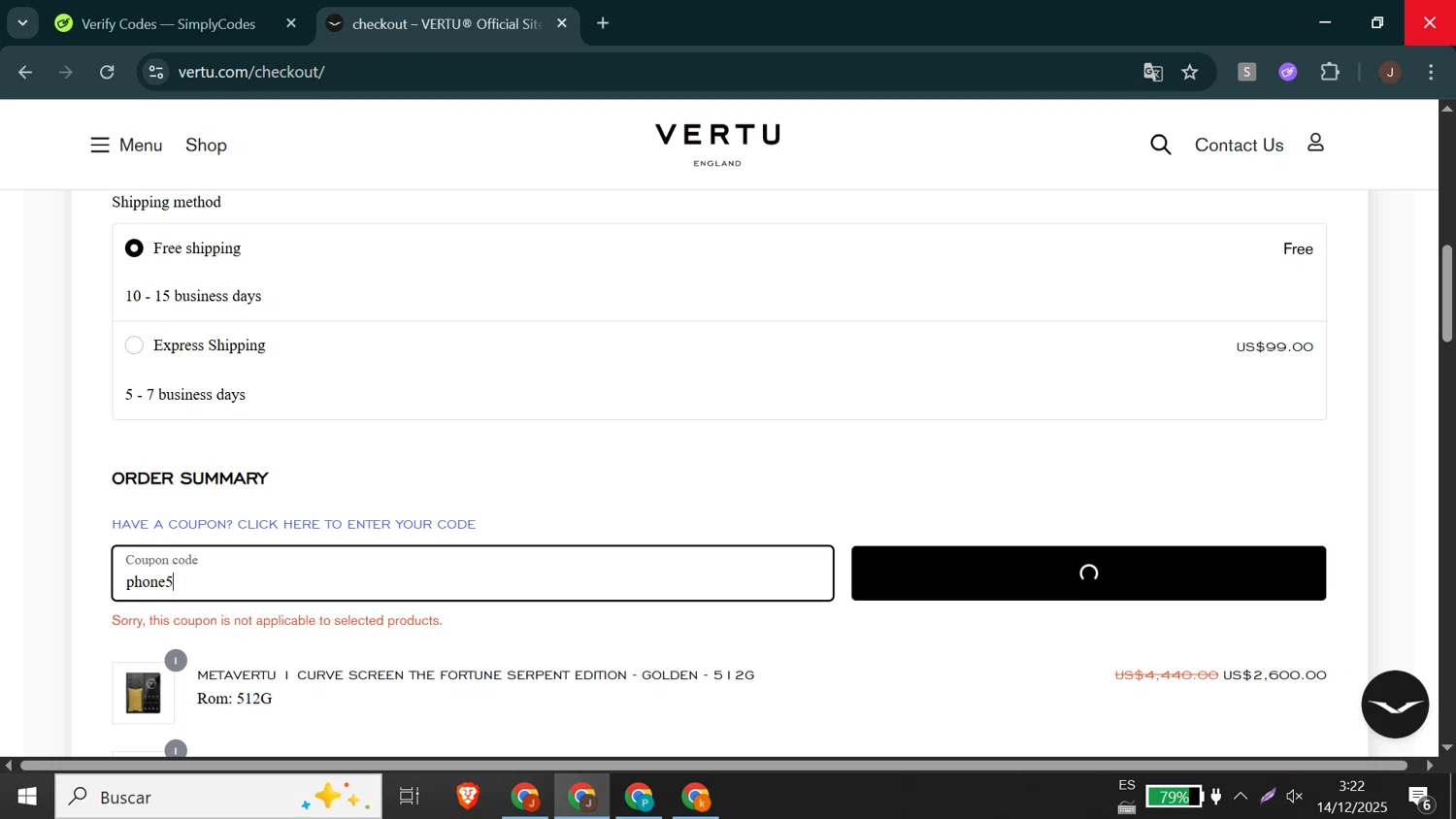Viewport: 1456px width, 819px height.
Task: Open the fourth Chrome taskbar icon
Action: pyautogui.click(x=697, y=797)
